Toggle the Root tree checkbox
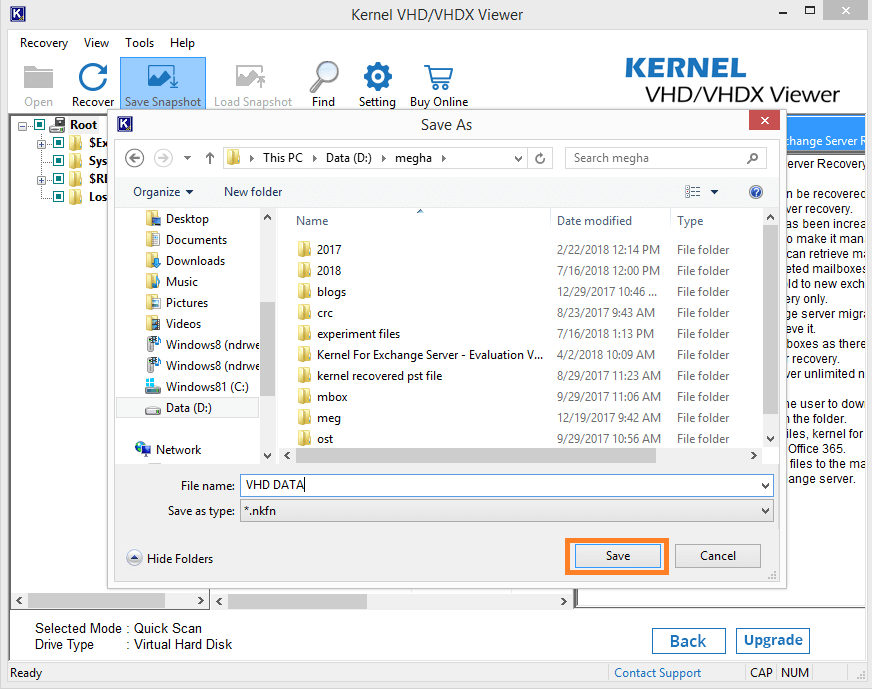Image resolution: width=877 pixels, height=689 pixels. click(40, 125)
